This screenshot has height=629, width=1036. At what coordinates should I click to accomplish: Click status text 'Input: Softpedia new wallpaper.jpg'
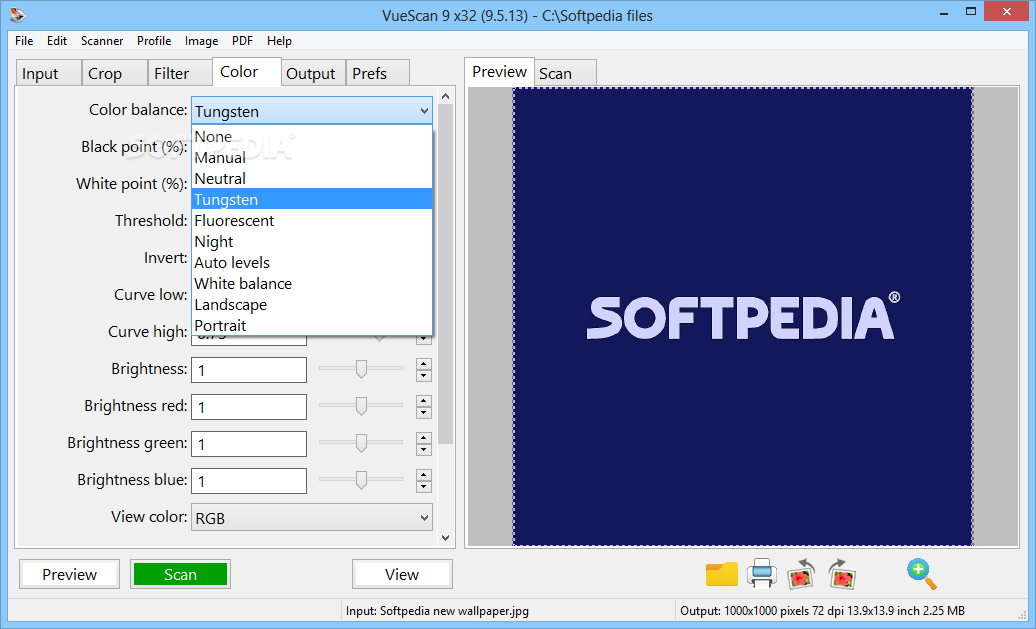[437, 611]
